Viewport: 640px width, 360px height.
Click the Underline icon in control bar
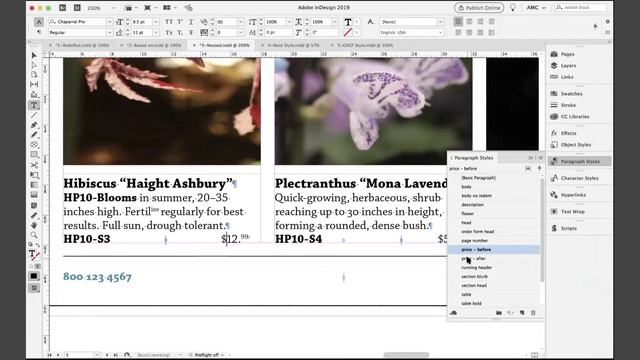[x=191, y=22]
